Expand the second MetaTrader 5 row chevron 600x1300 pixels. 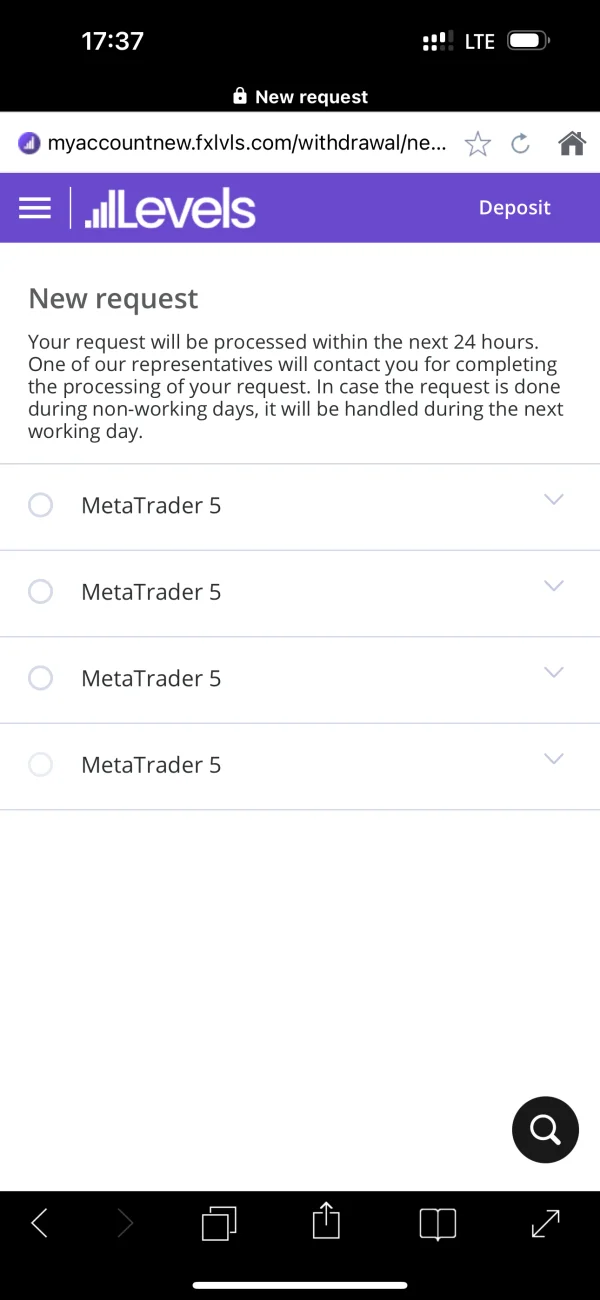(x=553, y=586)
